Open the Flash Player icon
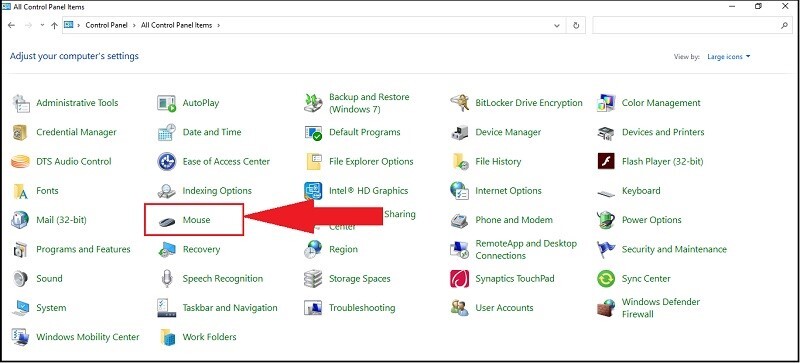 point(606,161)
